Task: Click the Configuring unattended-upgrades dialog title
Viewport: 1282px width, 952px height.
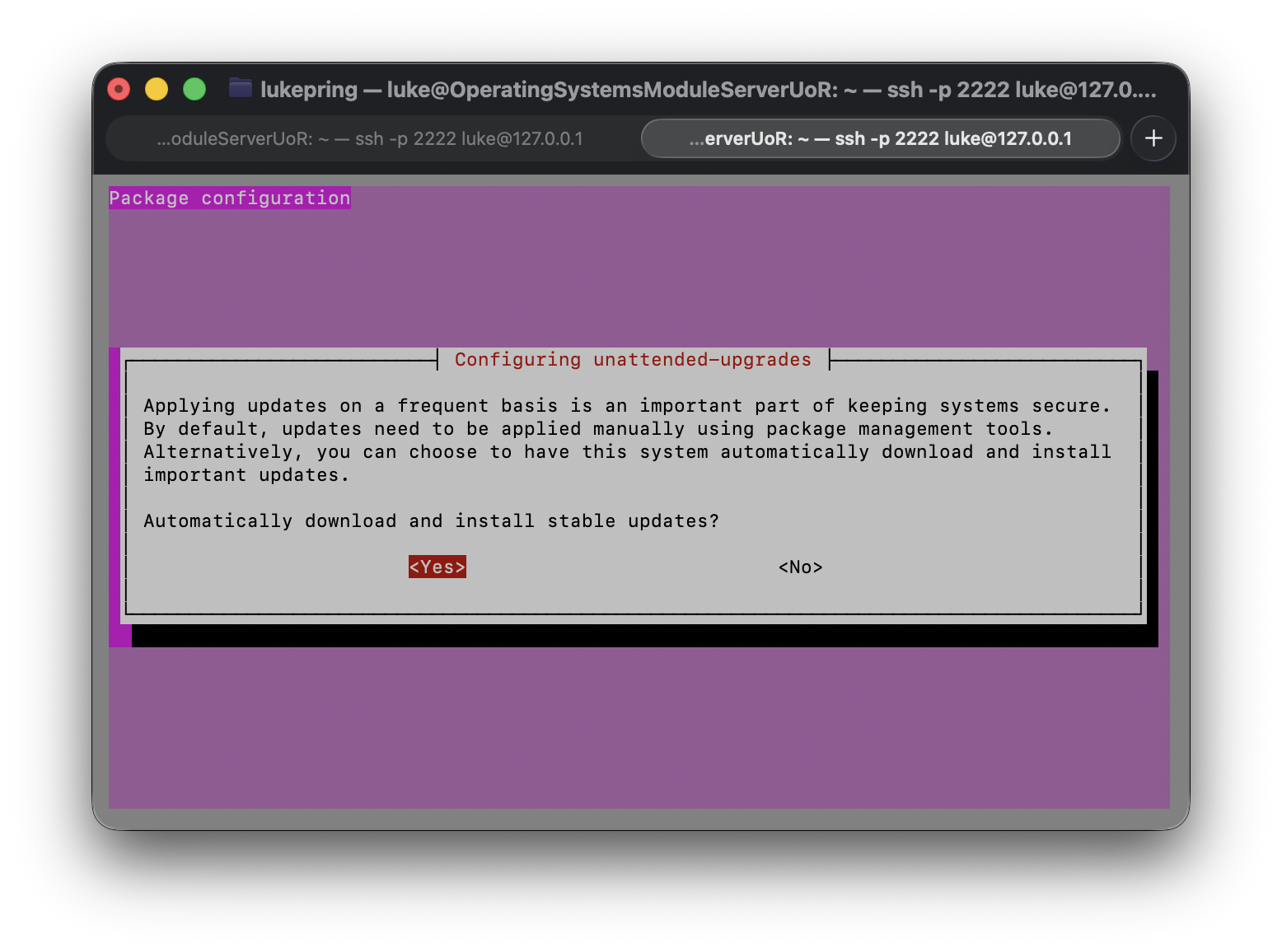Action: click(633, 360)
